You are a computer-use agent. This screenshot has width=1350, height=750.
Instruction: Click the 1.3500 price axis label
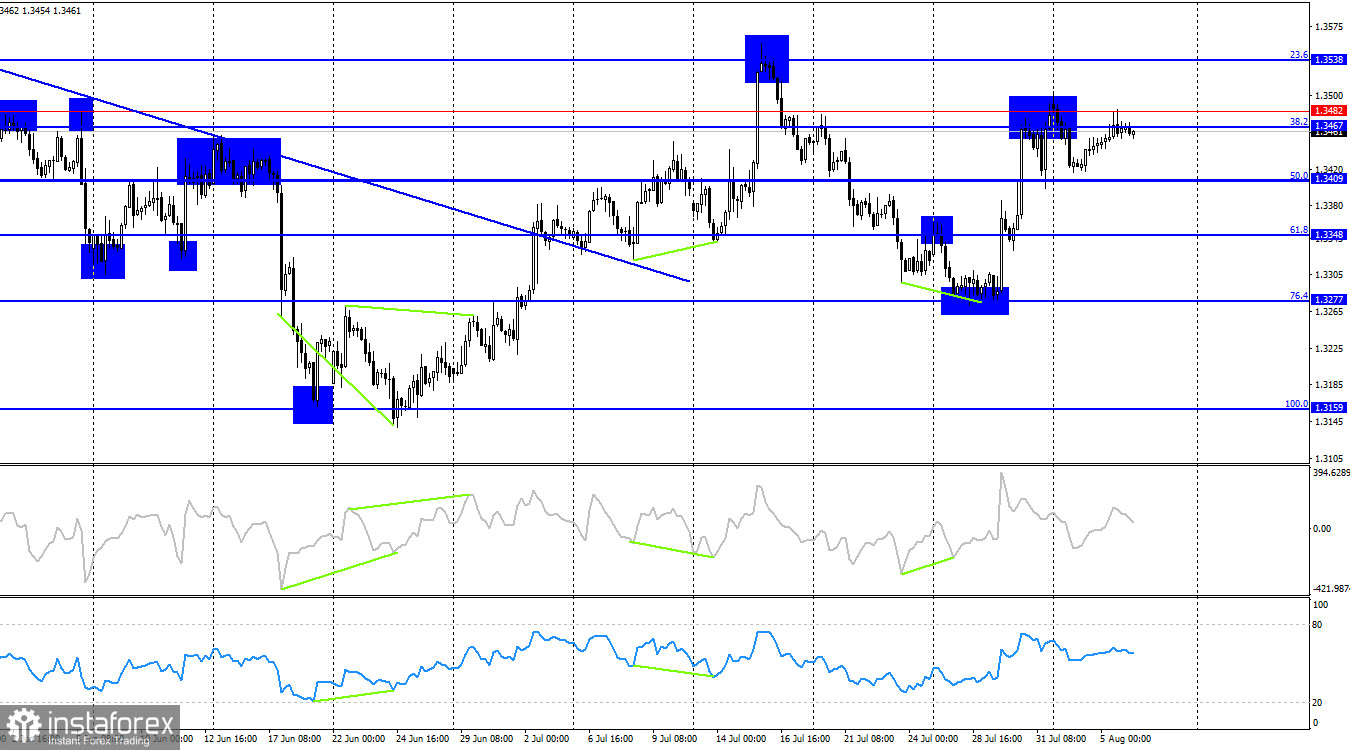coord(1330,97)
